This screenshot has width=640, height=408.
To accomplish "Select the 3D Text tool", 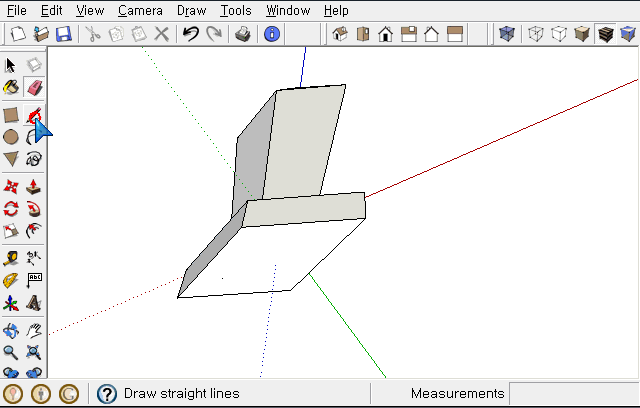I will coord(34,304).
